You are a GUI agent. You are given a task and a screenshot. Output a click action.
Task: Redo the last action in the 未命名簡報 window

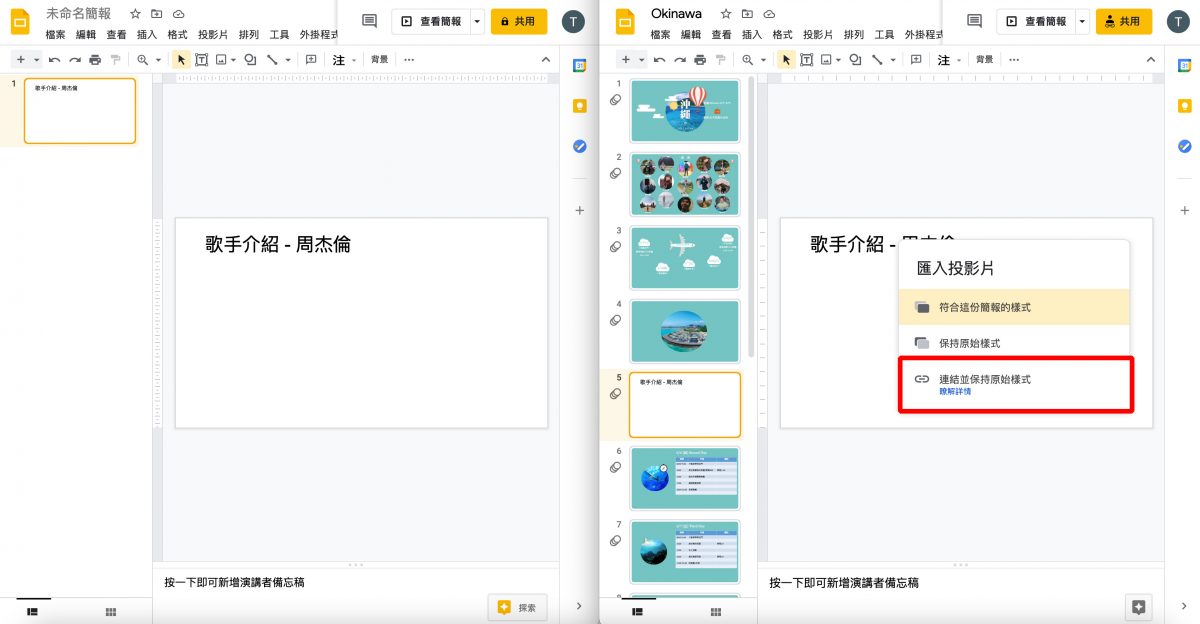click(75, 60)
